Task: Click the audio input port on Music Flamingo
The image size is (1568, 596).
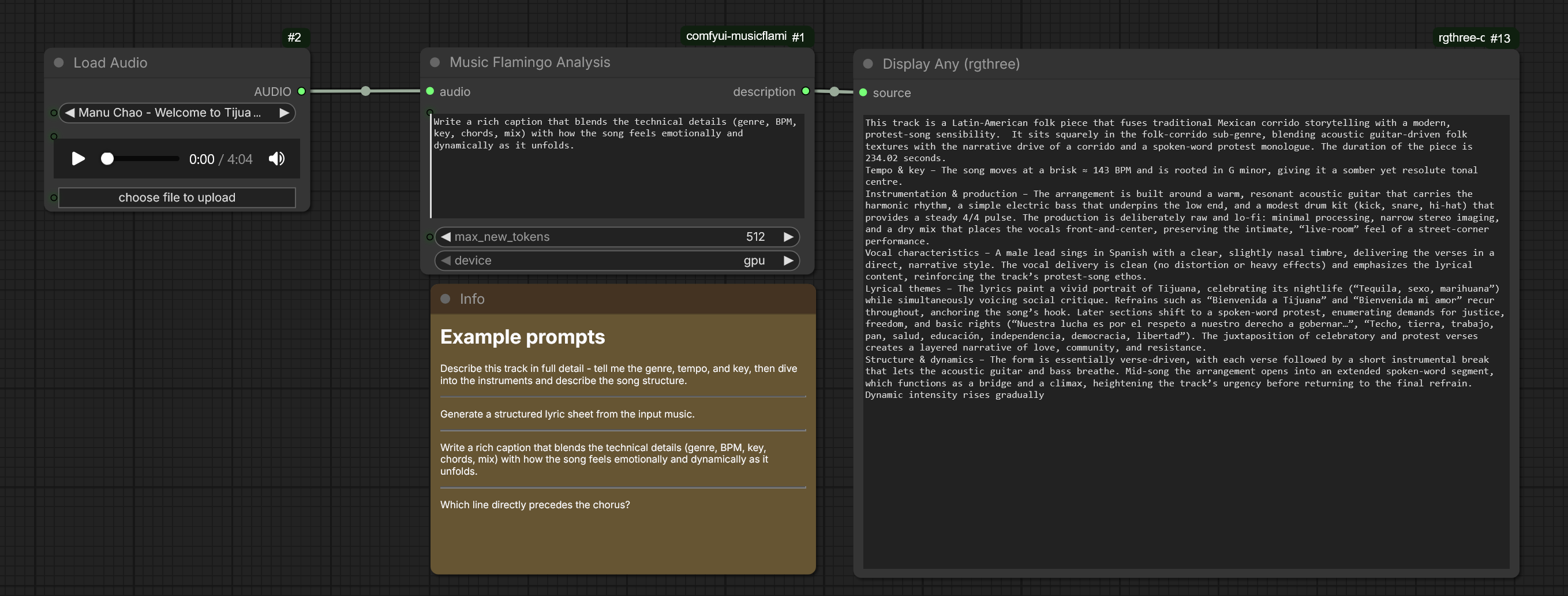Action: coord(430,91)
